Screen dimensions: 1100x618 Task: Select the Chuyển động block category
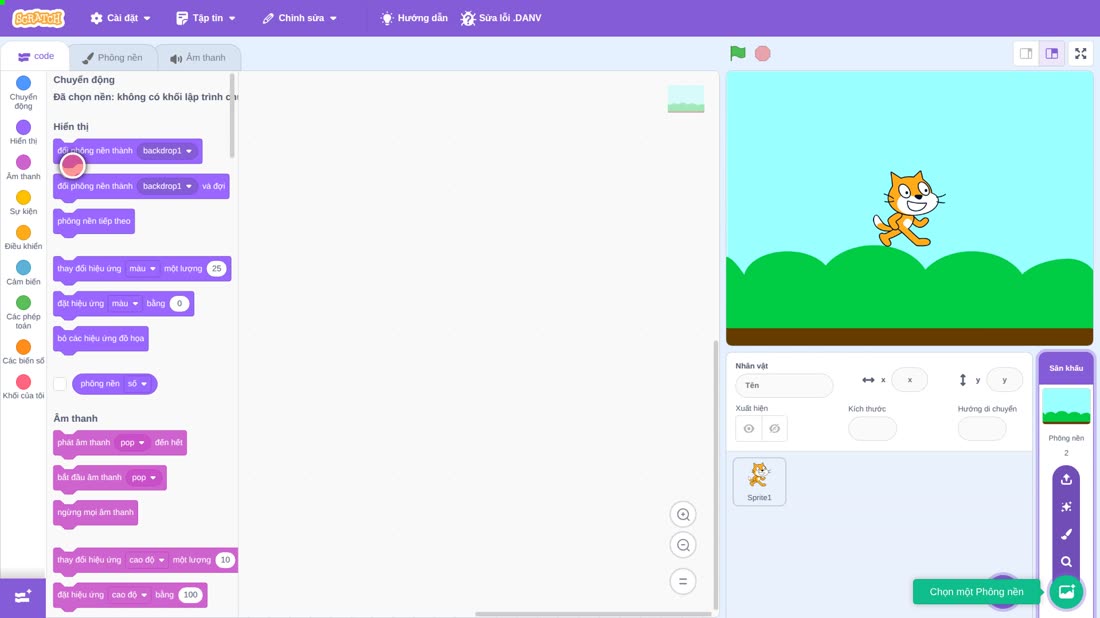pos(23,92)
